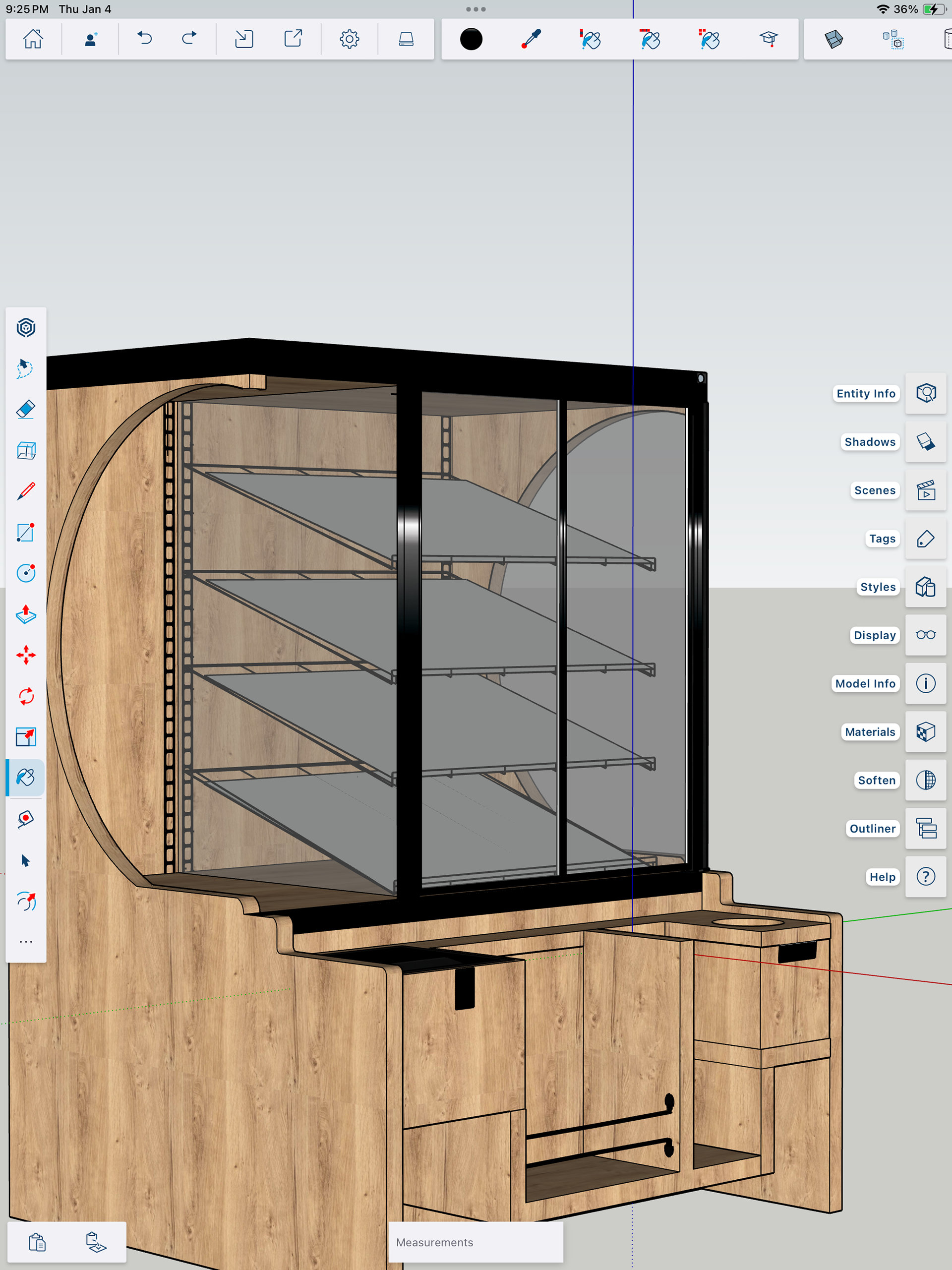
Task: Tap the Measurements input box
Action: tap(476, 1242)
